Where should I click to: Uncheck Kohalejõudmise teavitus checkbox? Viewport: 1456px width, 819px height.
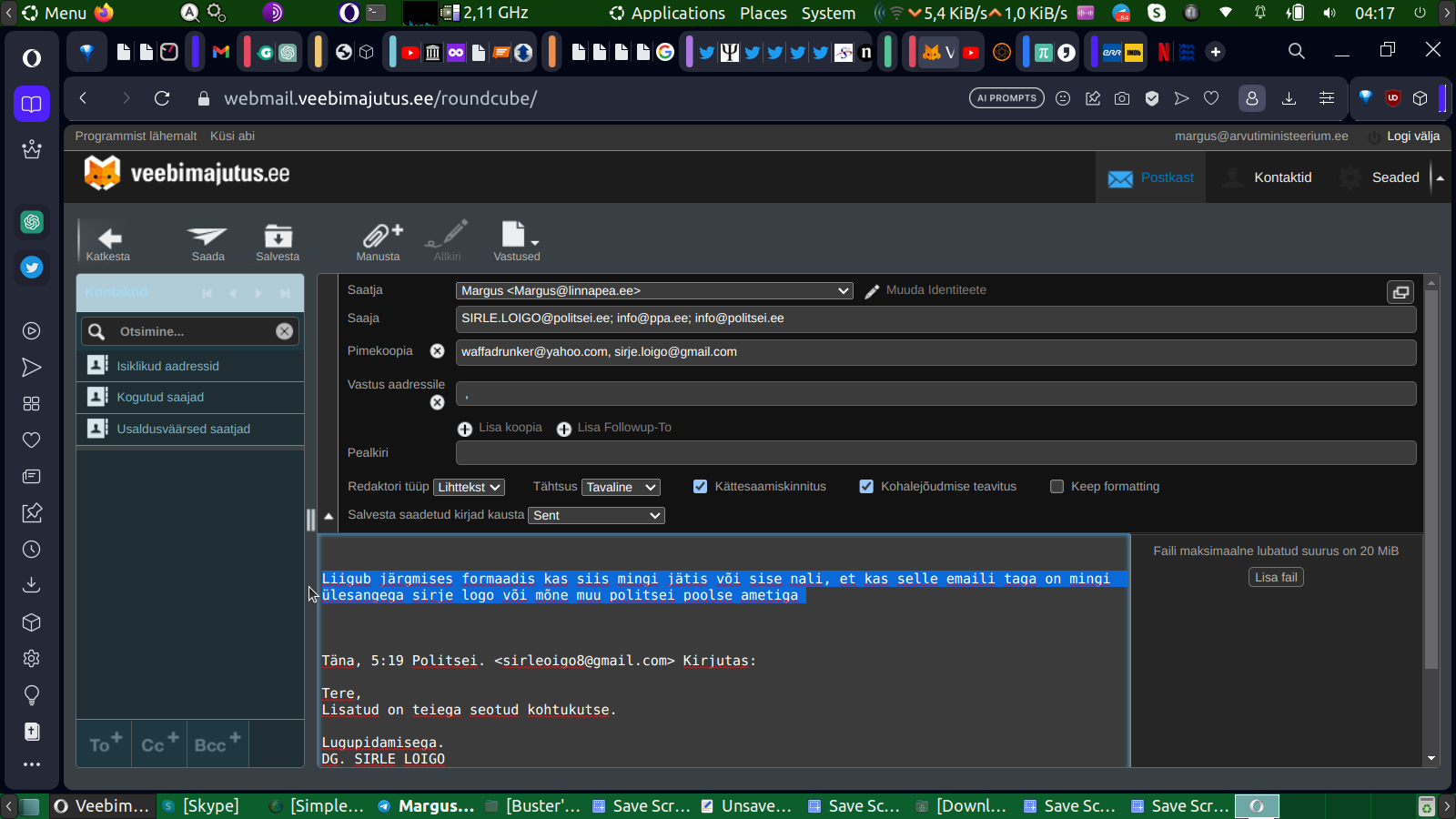pos(866,487)
